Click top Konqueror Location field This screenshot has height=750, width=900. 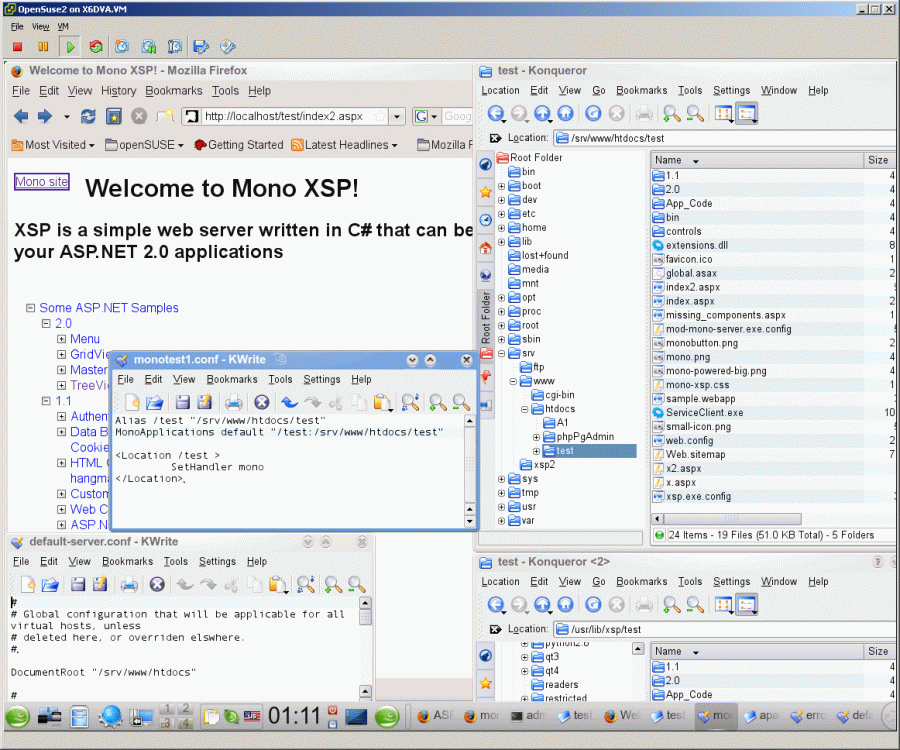[723, 138]
